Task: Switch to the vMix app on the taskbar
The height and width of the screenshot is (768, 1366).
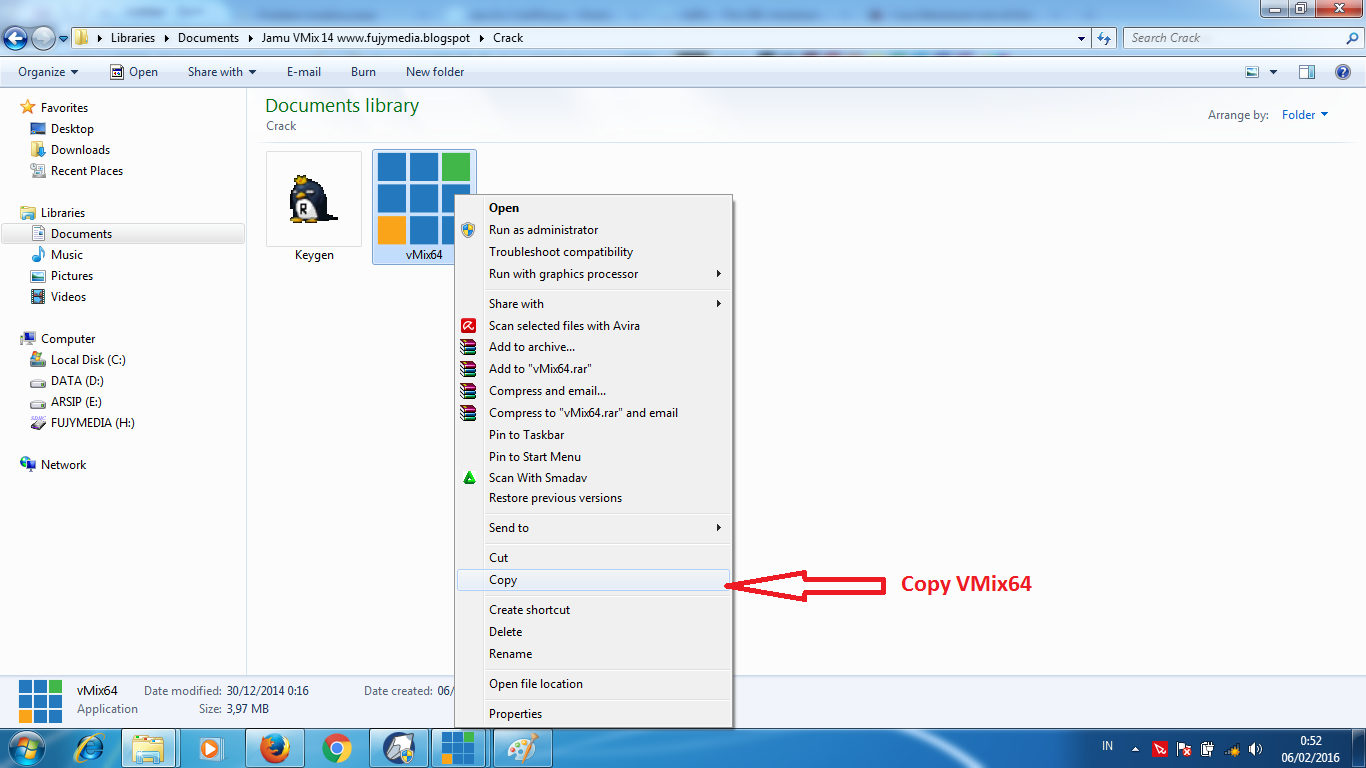Action: click(459, 747)
